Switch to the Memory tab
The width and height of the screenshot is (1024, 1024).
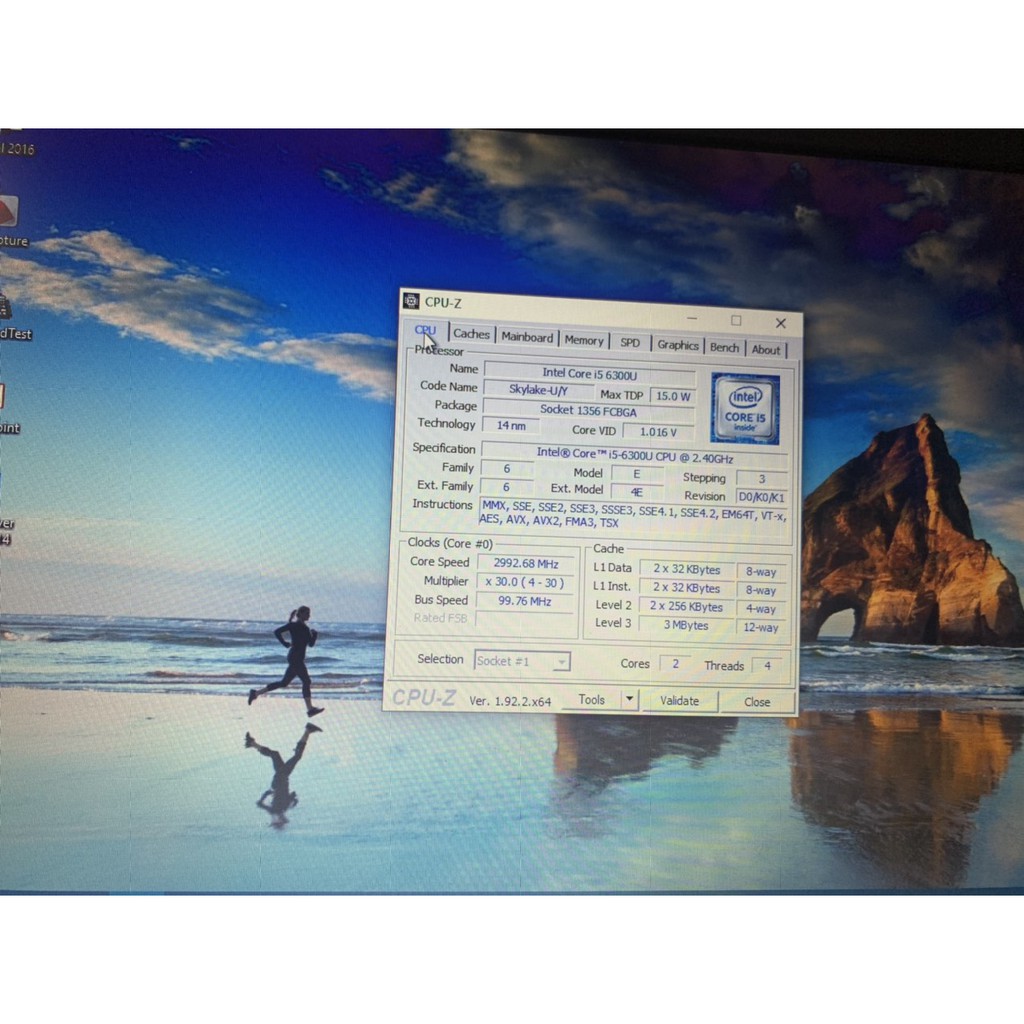pos(584,340)
